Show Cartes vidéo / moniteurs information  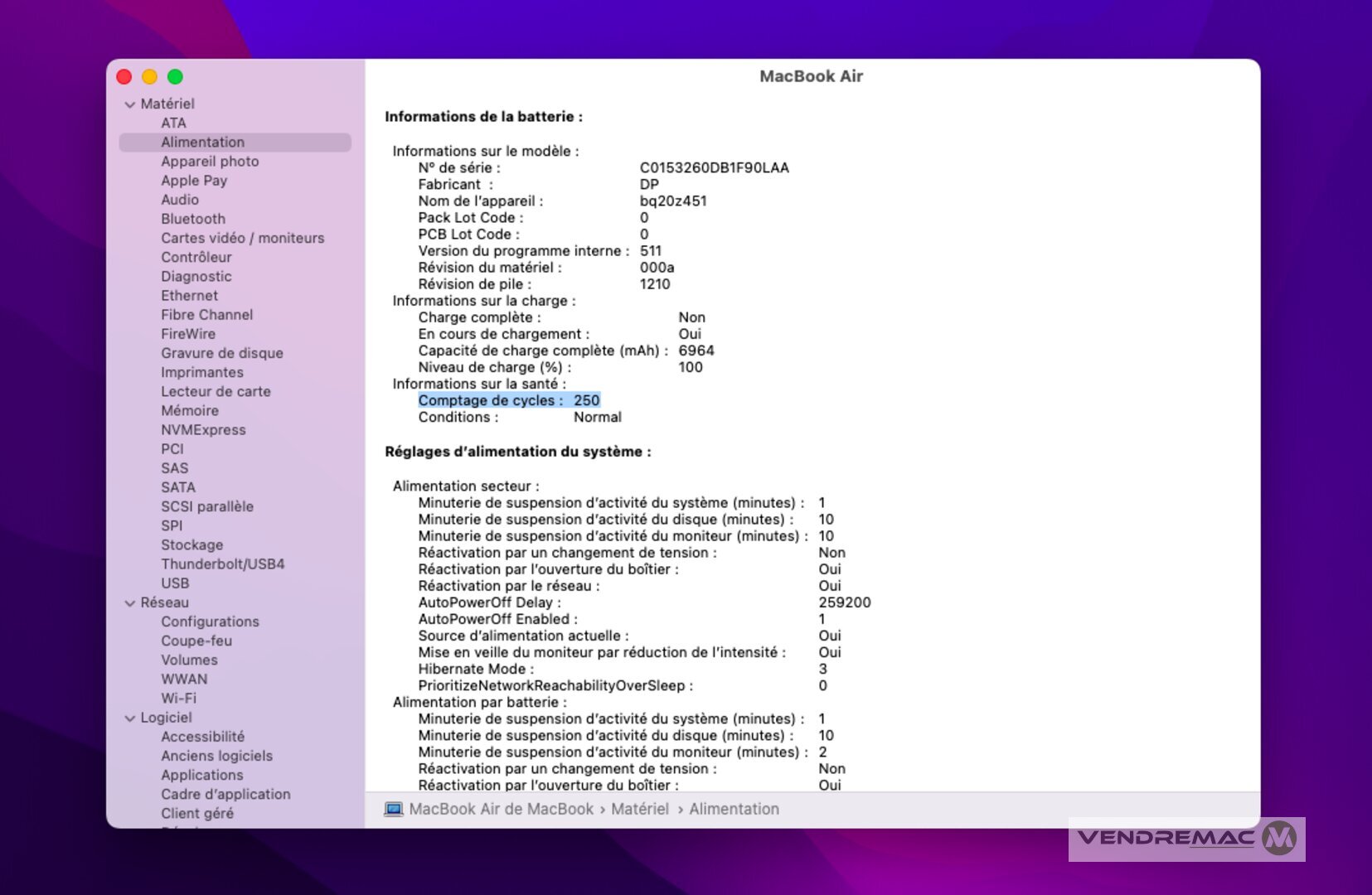pyautogui.click(x=242, y=238)
